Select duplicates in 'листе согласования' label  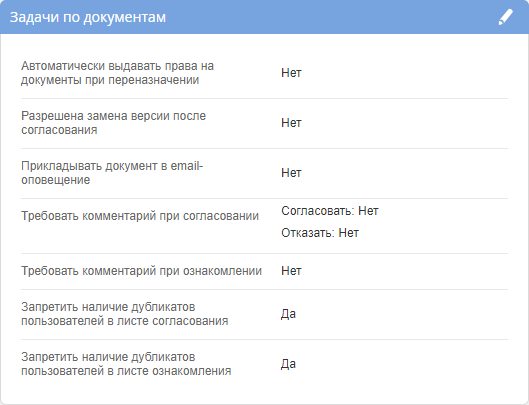124,314
